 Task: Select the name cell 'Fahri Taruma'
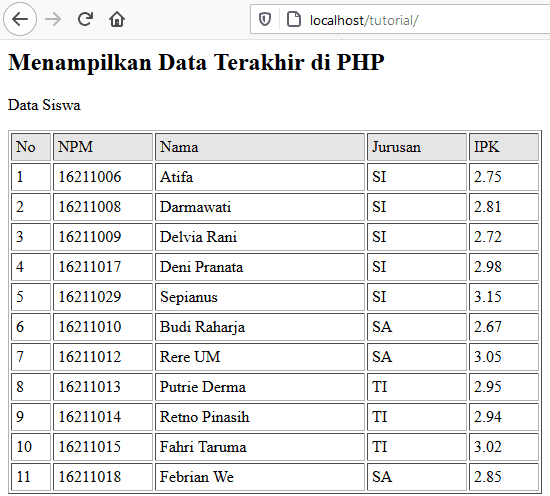(260, 447)
